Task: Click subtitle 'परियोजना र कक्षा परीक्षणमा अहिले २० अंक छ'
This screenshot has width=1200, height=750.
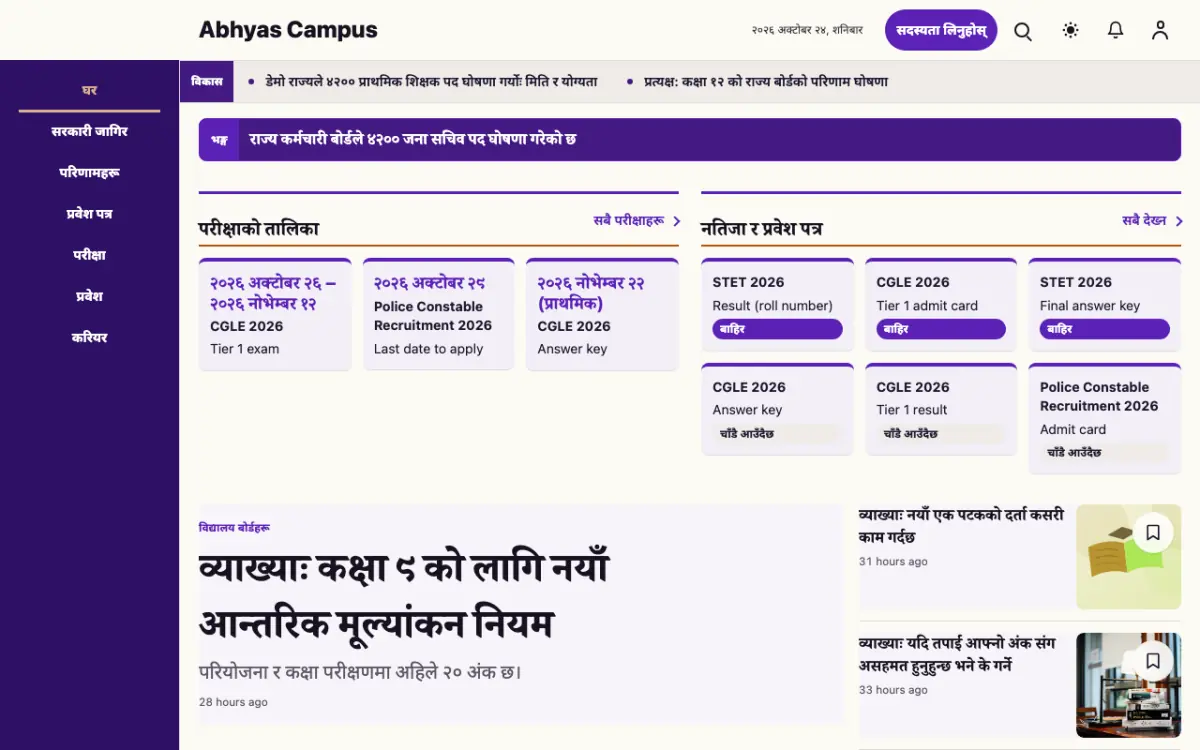Action: coord(361,672)
